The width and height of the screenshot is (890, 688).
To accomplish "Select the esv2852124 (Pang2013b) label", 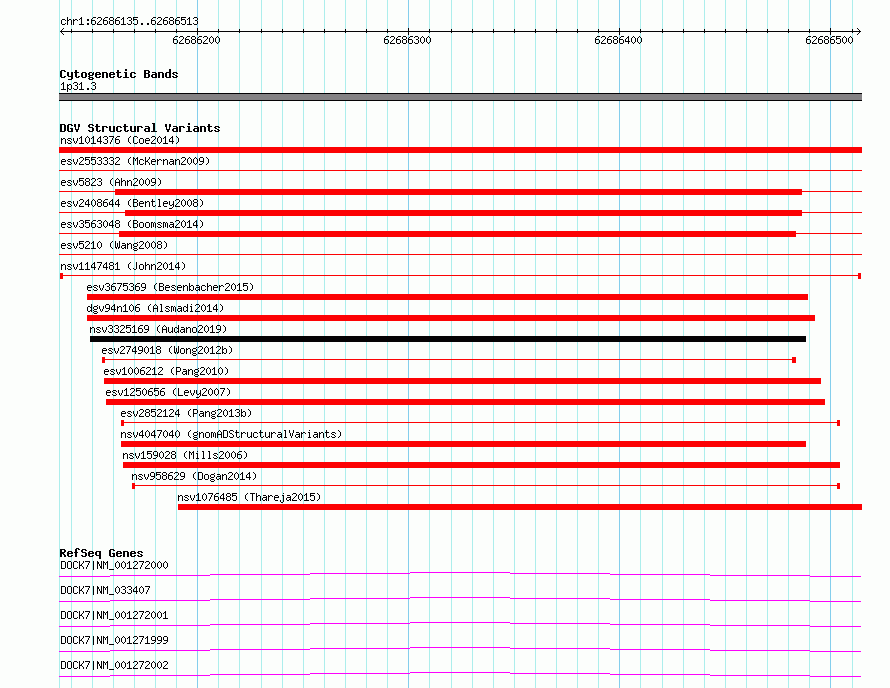I will [186, 413].
